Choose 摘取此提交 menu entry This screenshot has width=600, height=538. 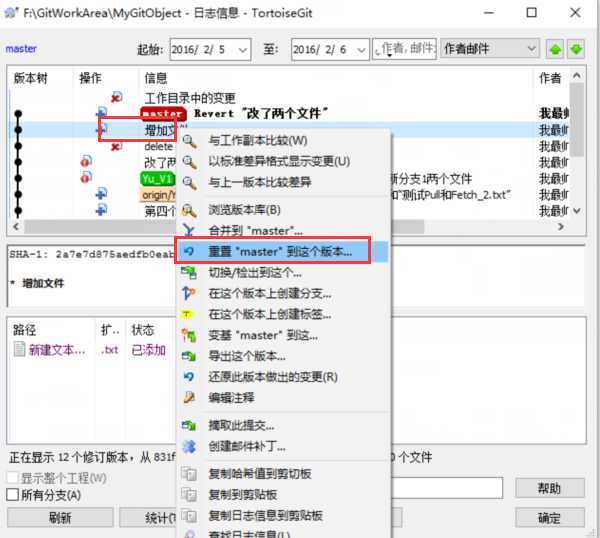[284, 426]
